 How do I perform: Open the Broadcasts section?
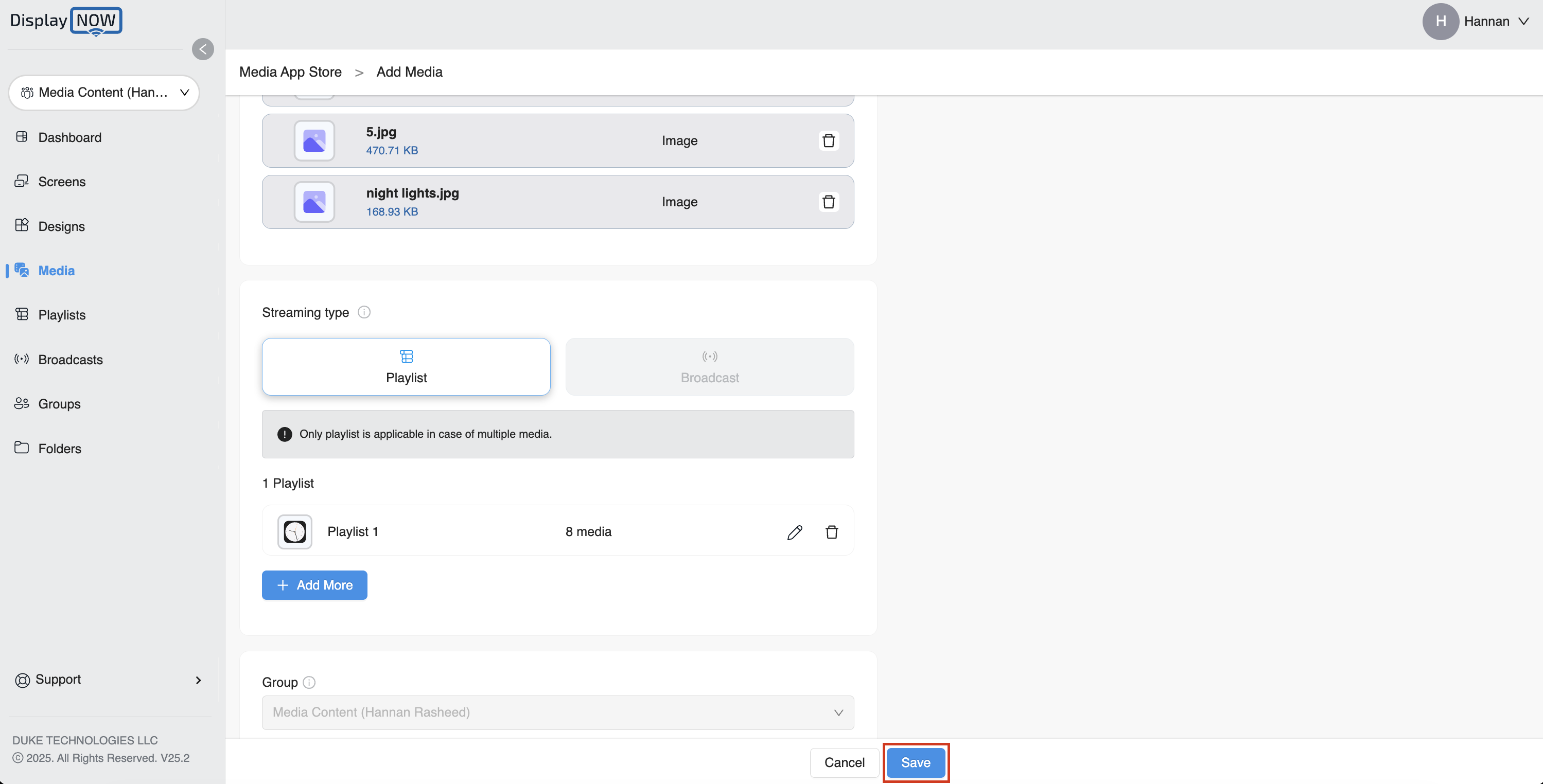pos(70,360)
